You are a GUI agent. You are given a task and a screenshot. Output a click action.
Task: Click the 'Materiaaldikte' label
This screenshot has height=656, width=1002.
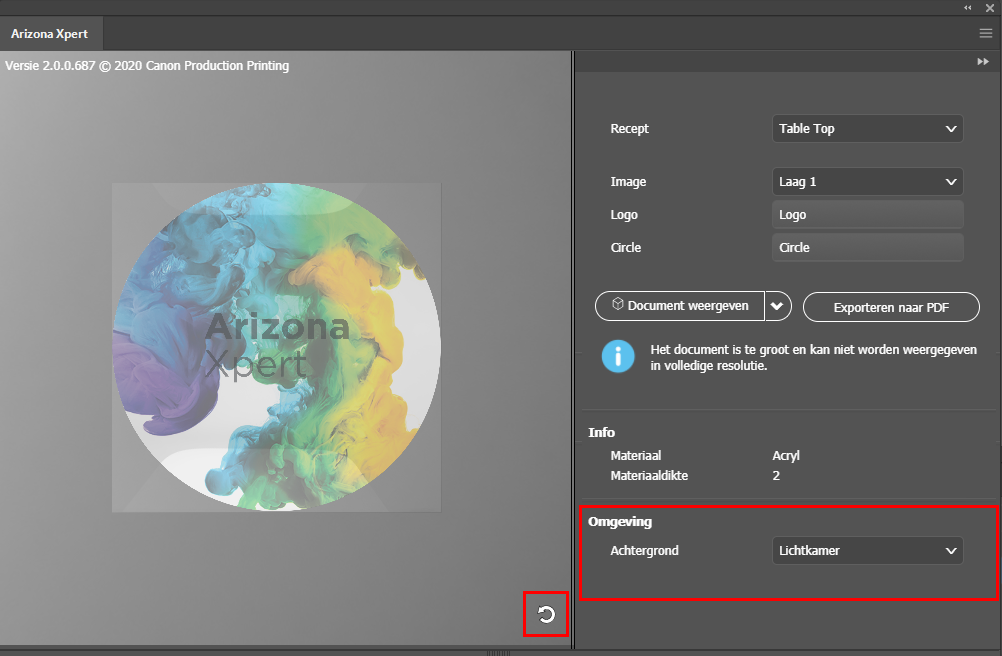tap(649, 475)
